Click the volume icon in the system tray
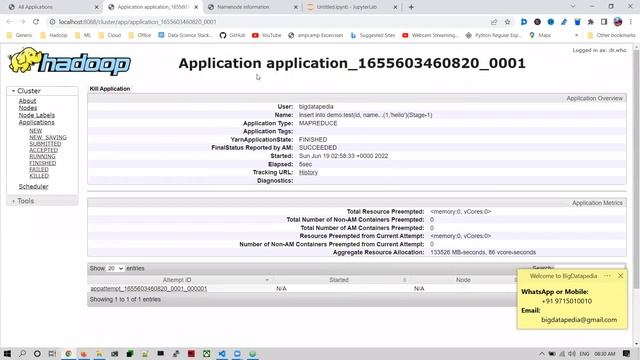640x360 pixels. (572, 353)
